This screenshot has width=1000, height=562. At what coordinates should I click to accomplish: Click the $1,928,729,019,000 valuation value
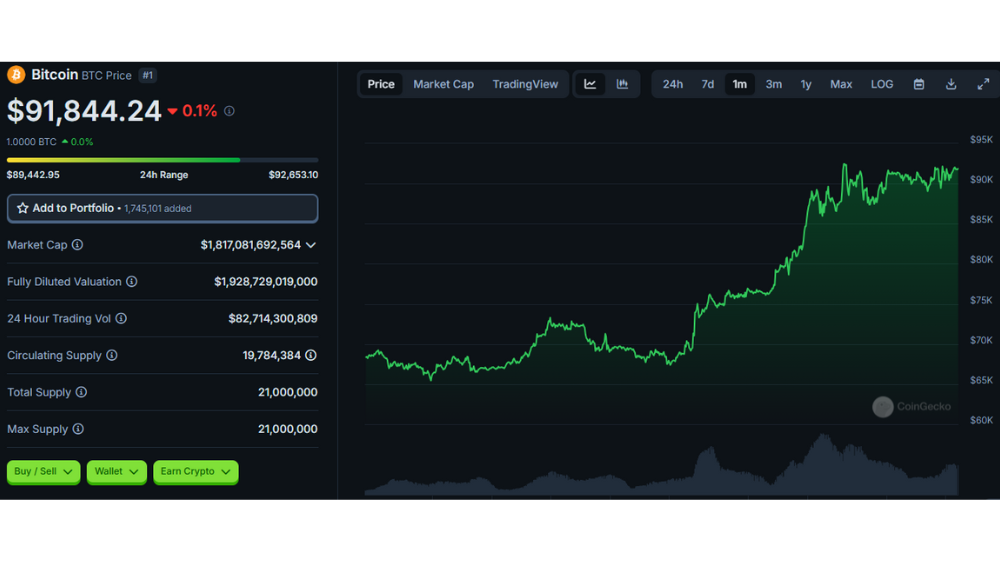[x=266, y=281]
